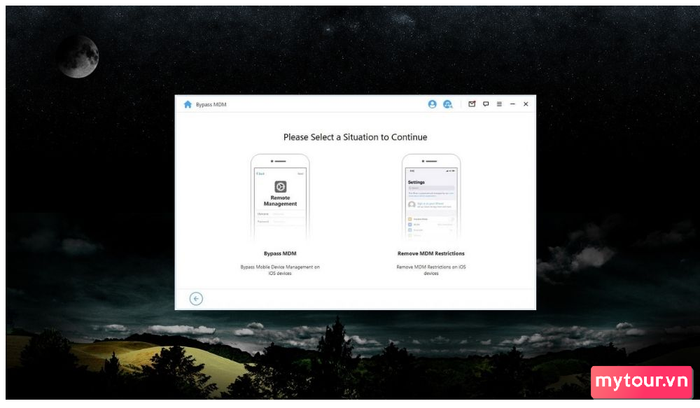The image size is (700, 408).
Task: Open the user account icon
Action: pyautogui.click(x=432, y=104)
